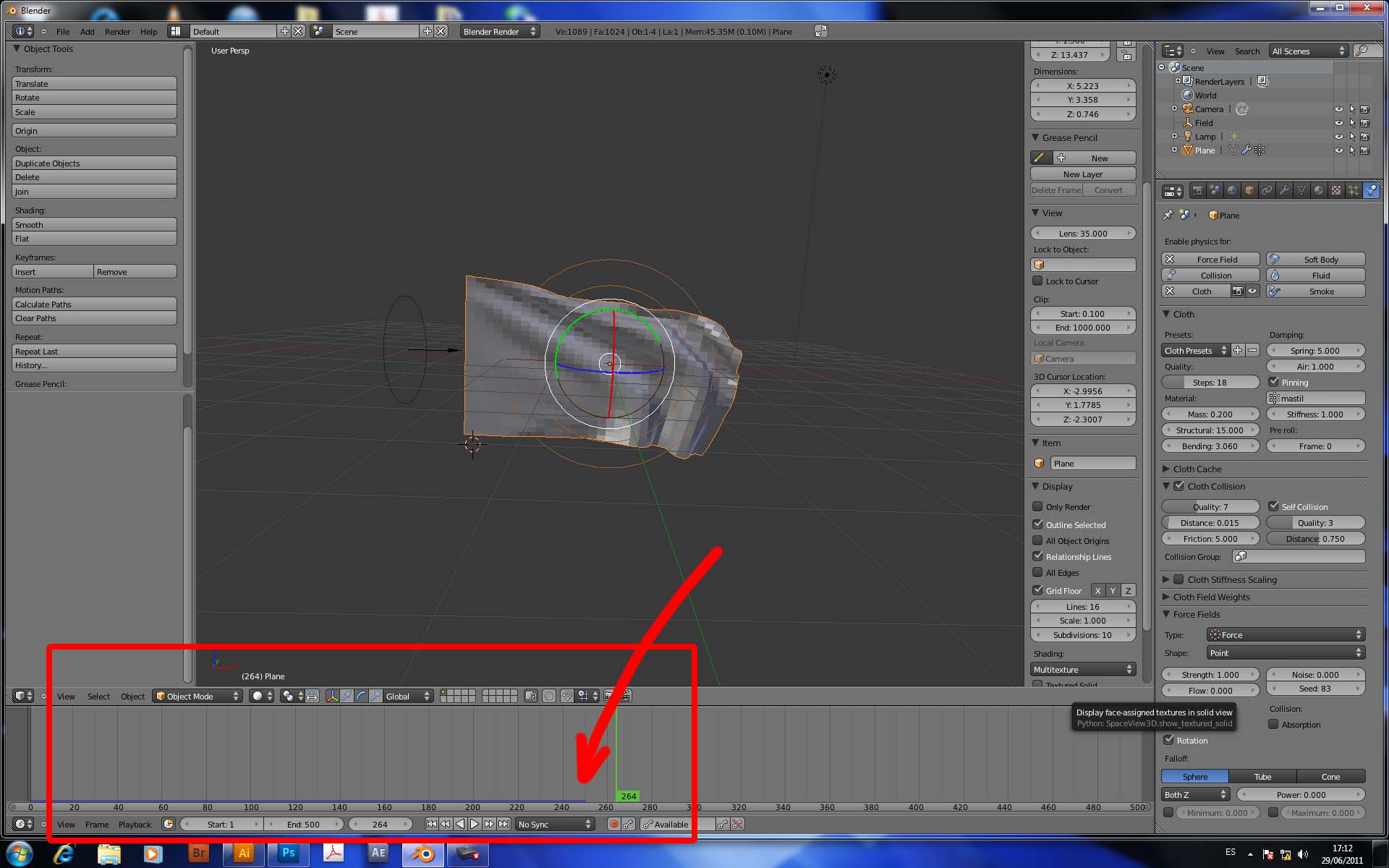
Task: Open Photoshop from the Windows taskbar
Action: (288, 854)
